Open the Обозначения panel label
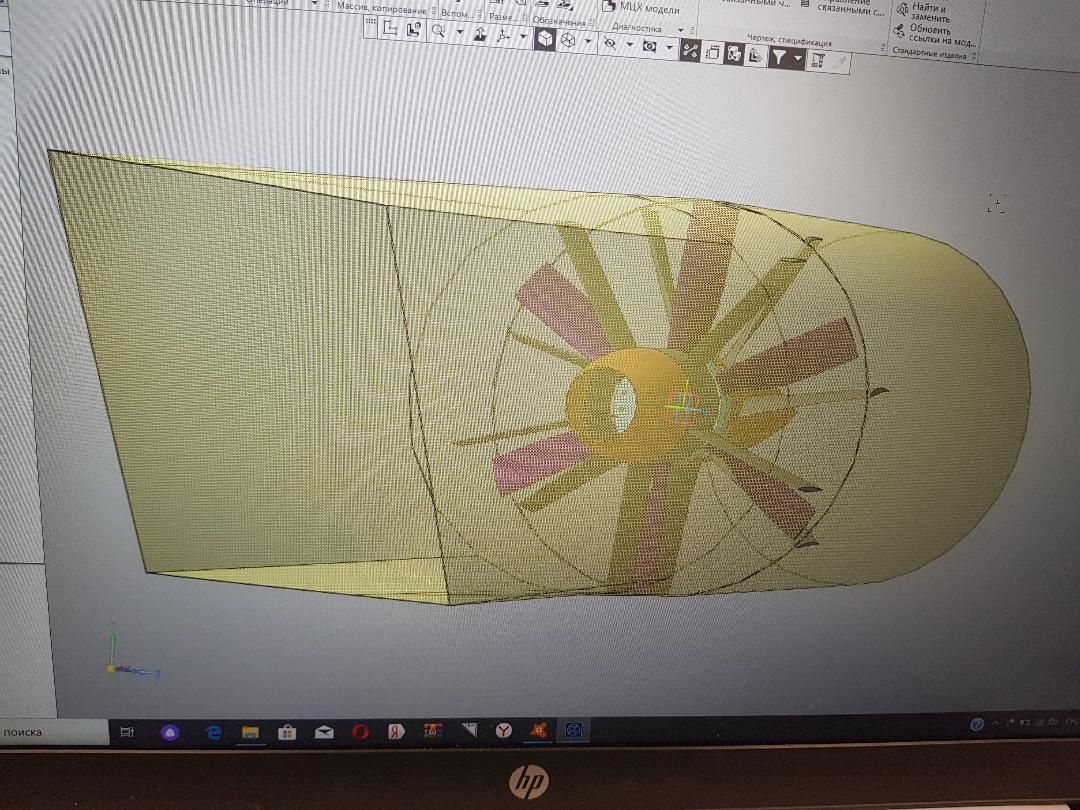This screenshot has height=810, width=1080. (x=560, y=19)
